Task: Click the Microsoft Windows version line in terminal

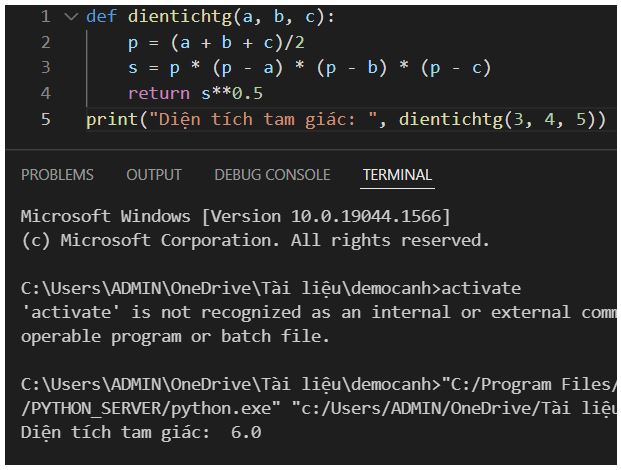Action: pos(236,216)
